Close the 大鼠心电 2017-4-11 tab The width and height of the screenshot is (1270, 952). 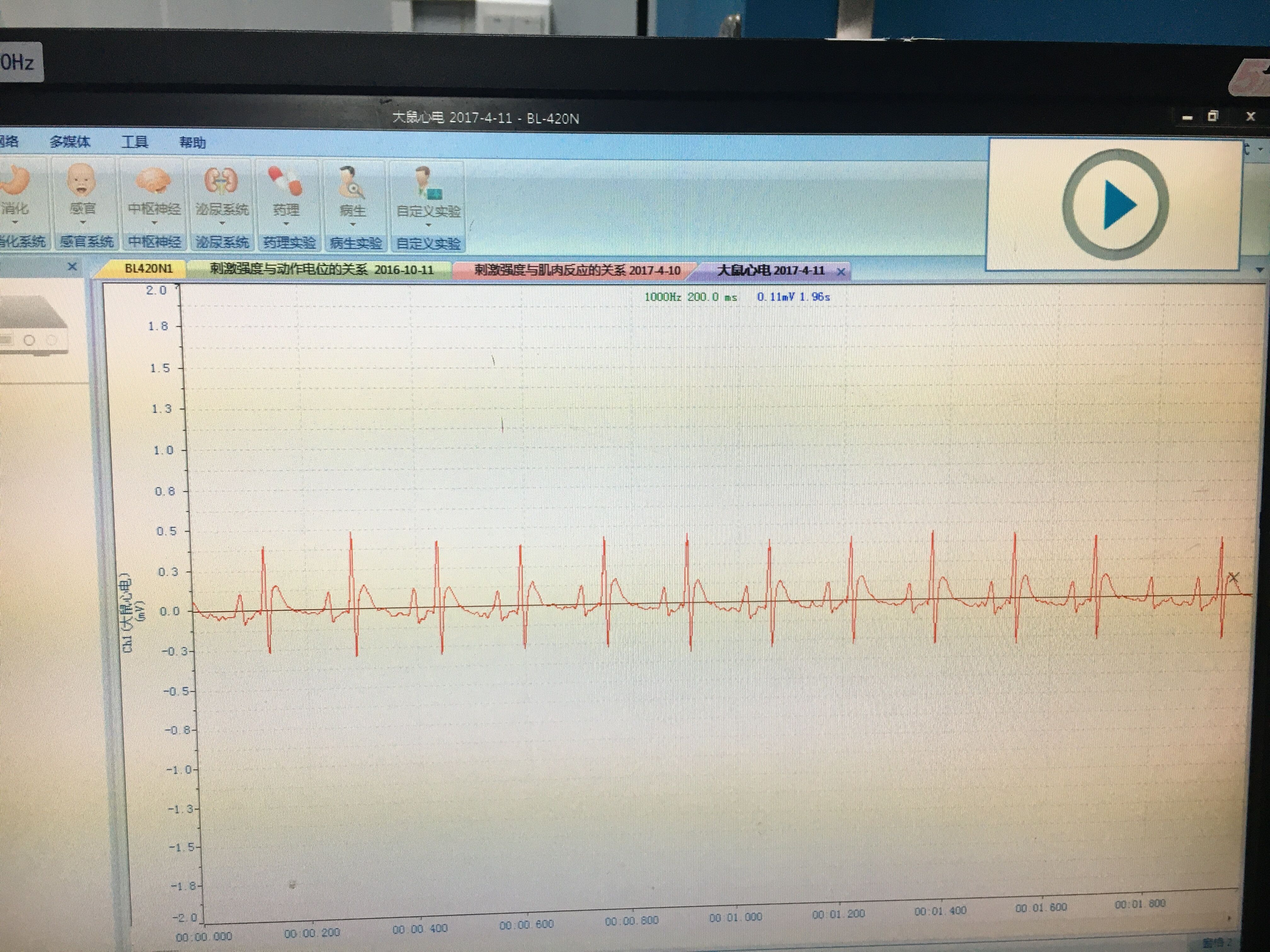841,271
